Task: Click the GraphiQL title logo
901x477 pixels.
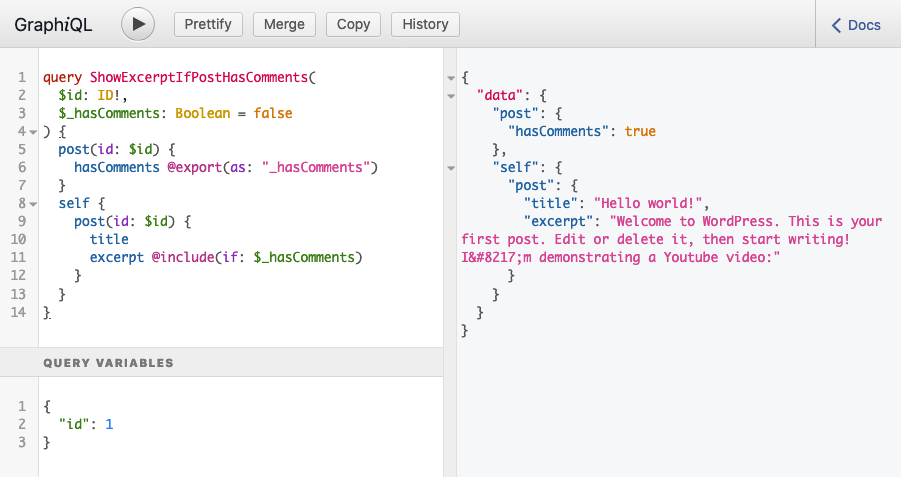Action: 53,25
